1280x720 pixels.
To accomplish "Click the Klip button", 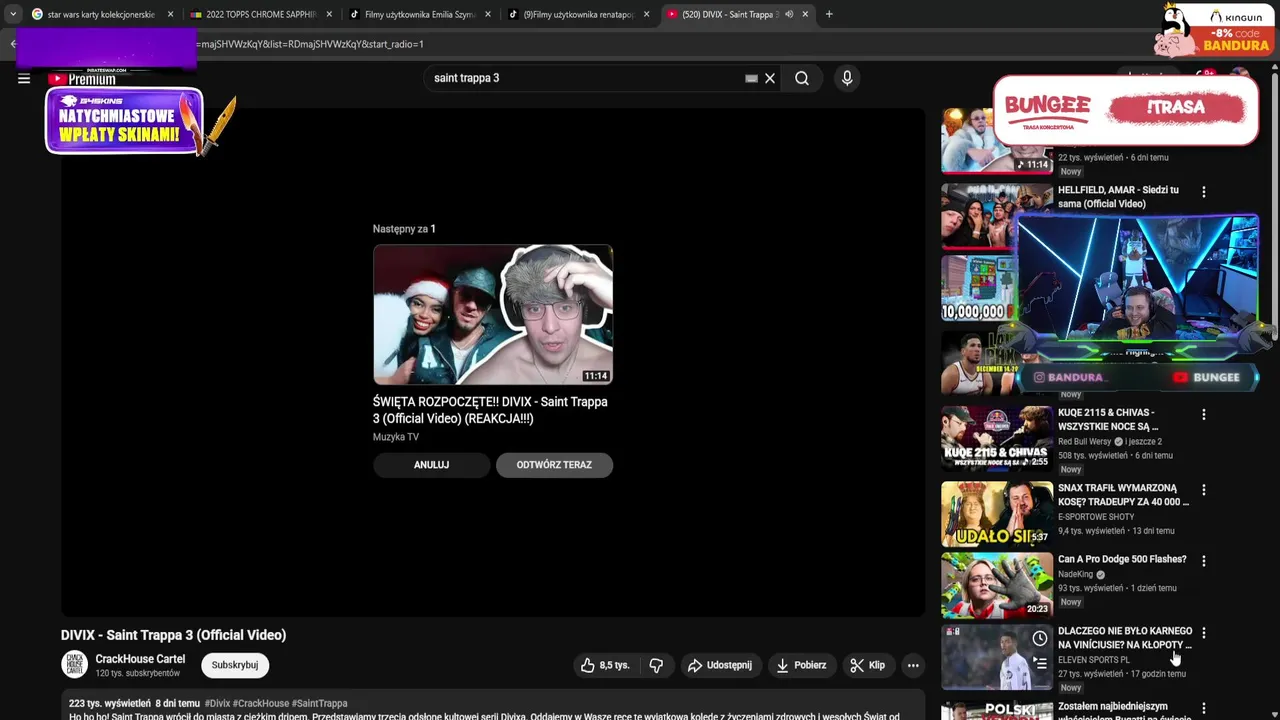I will pos(867,665).
